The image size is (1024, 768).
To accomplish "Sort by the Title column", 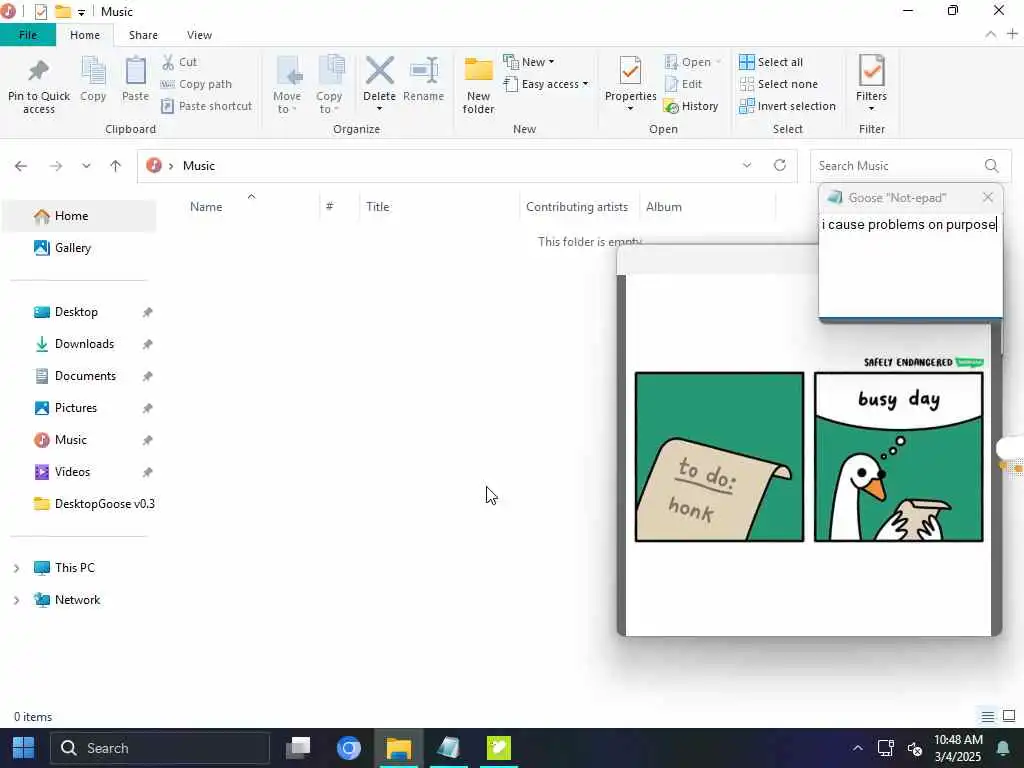I will pyautogui.click(x=377, y=206).
